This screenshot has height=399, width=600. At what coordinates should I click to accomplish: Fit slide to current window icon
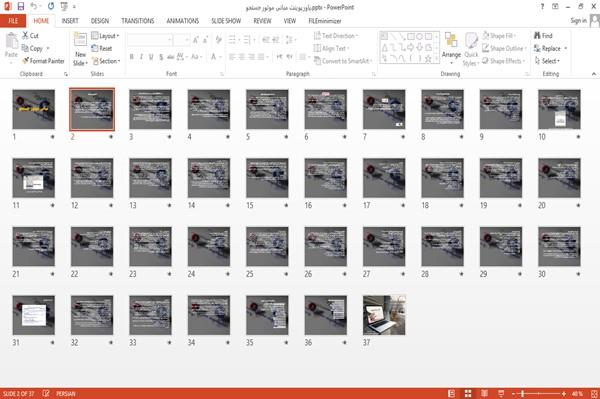pyautogui.click(x=594, y=393)
